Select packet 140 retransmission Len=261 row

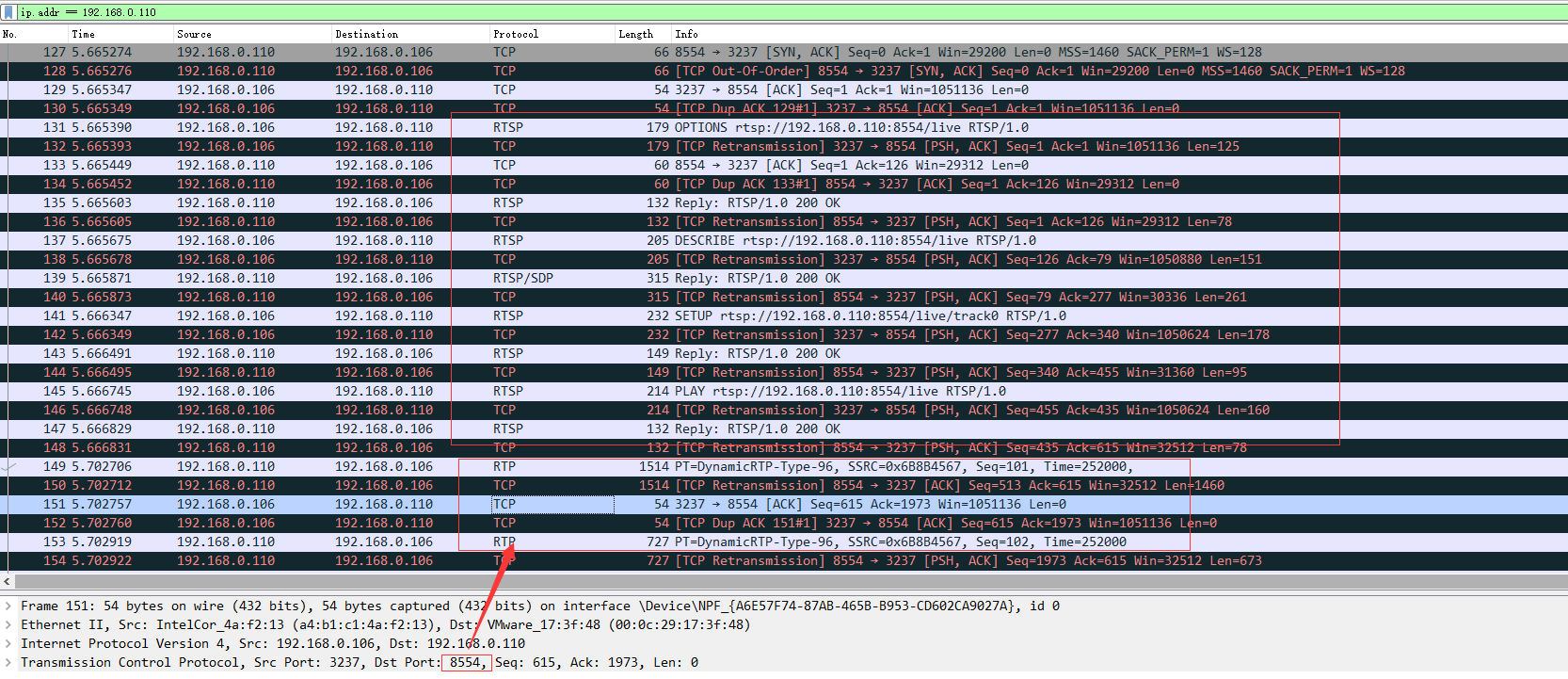(x=784, y=297)
